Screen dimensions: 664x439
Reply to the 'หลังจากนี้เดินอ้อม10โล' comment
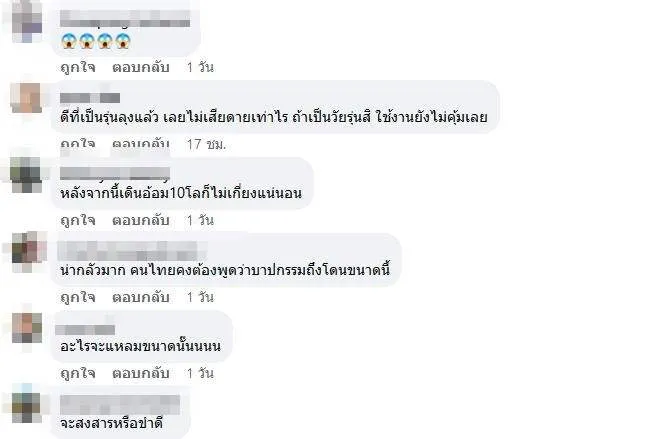click(141, 221)
